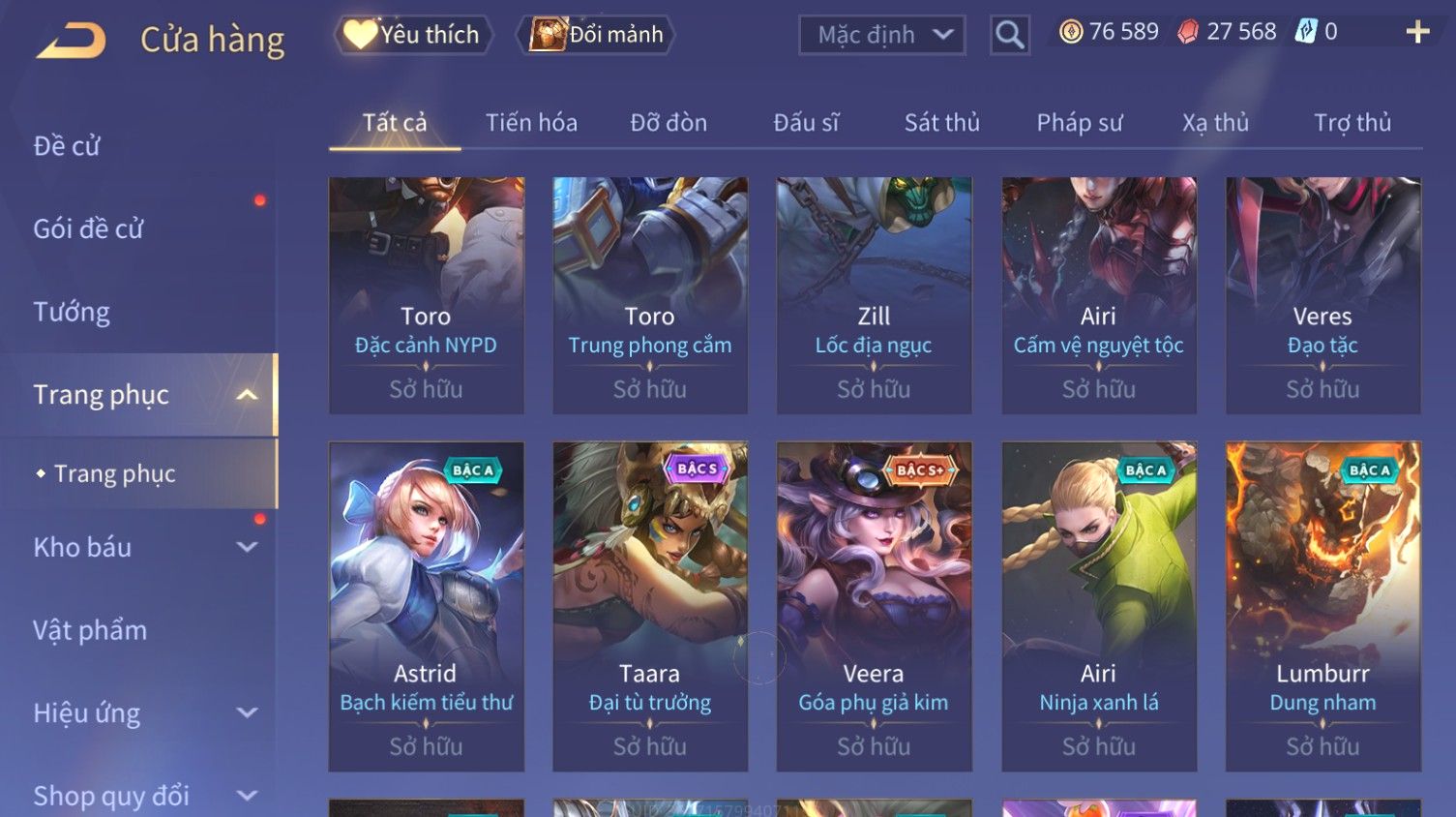This screenshot has height=817, width=1456.
Task: Switch to the Pháp sư tab
Action: click(x=1080, y=123)
